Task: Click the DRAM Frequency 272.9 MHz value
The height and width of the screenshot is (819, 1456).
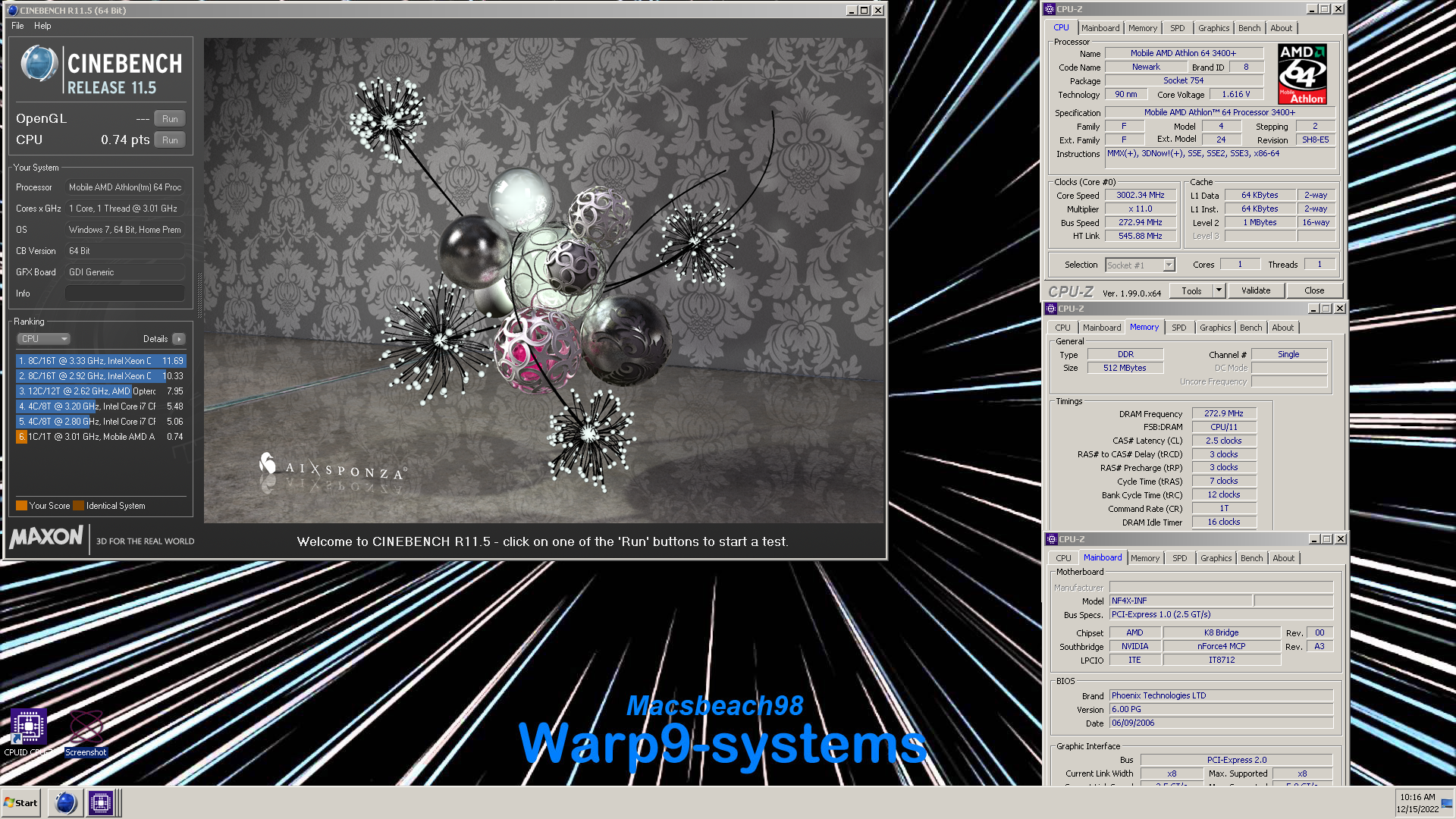Action: [1224, 414]
